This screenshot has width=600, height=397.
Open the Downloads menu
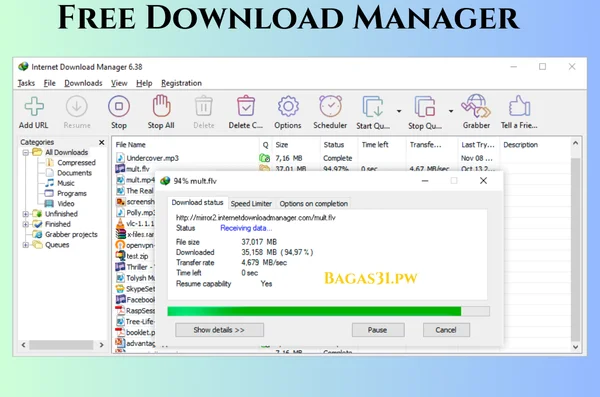[83, 83]
